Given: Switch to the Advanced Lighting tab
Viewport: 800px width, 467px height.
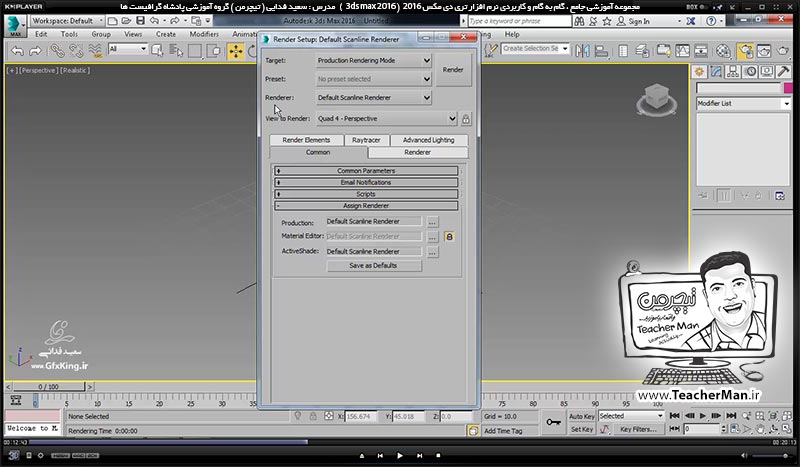Looking at the screenshot, I should click(x=429, y=140).
